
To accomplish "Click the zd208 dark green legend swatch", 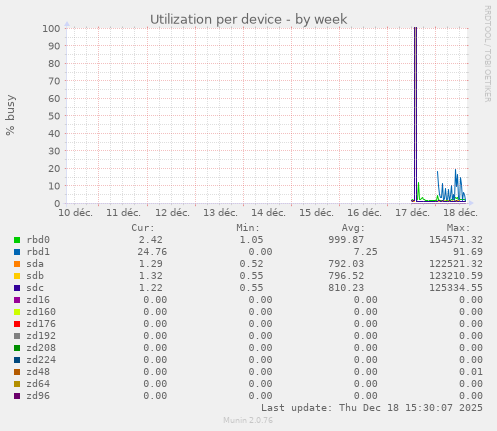I will tap(17, 348).
